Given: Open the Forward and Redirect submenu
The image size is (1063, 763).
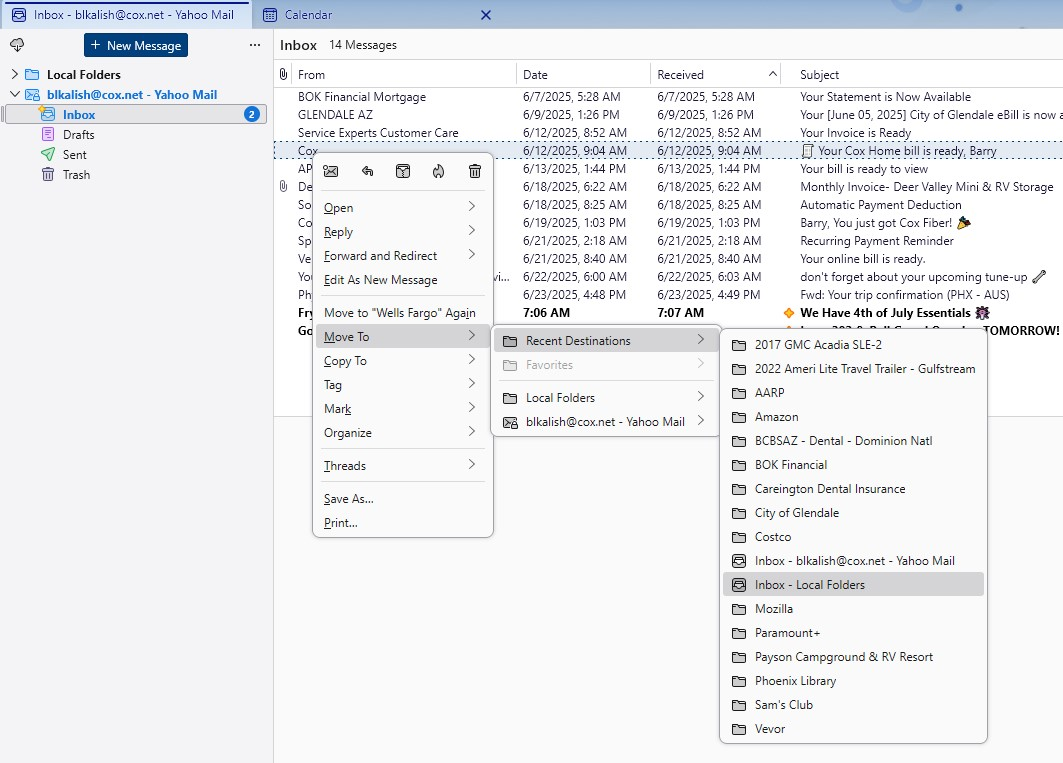Looking at the screenshot, I should tap(403, 256).
